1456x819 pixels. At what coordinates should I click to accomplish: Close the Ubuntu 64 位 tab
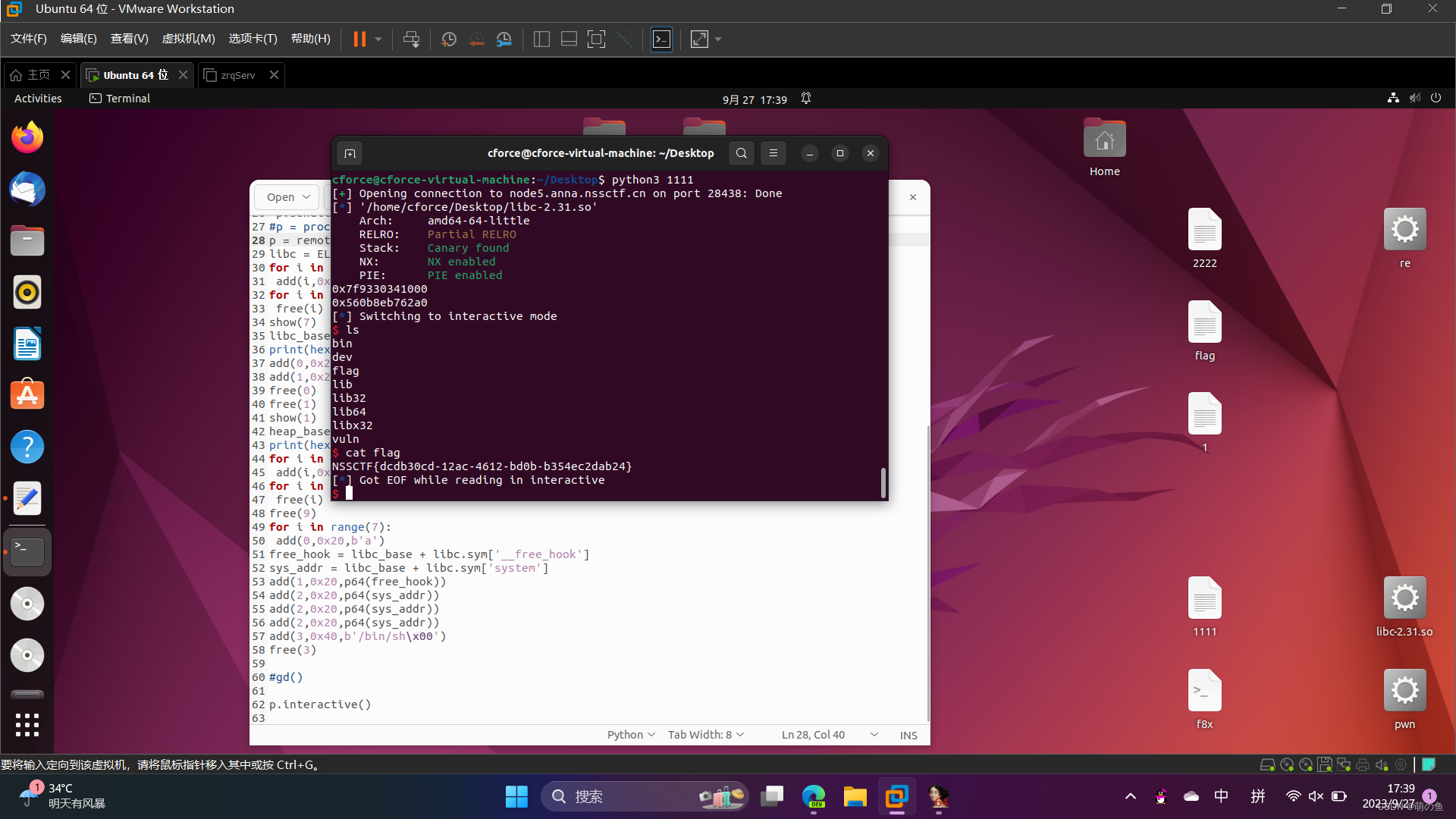click(183, 74)
